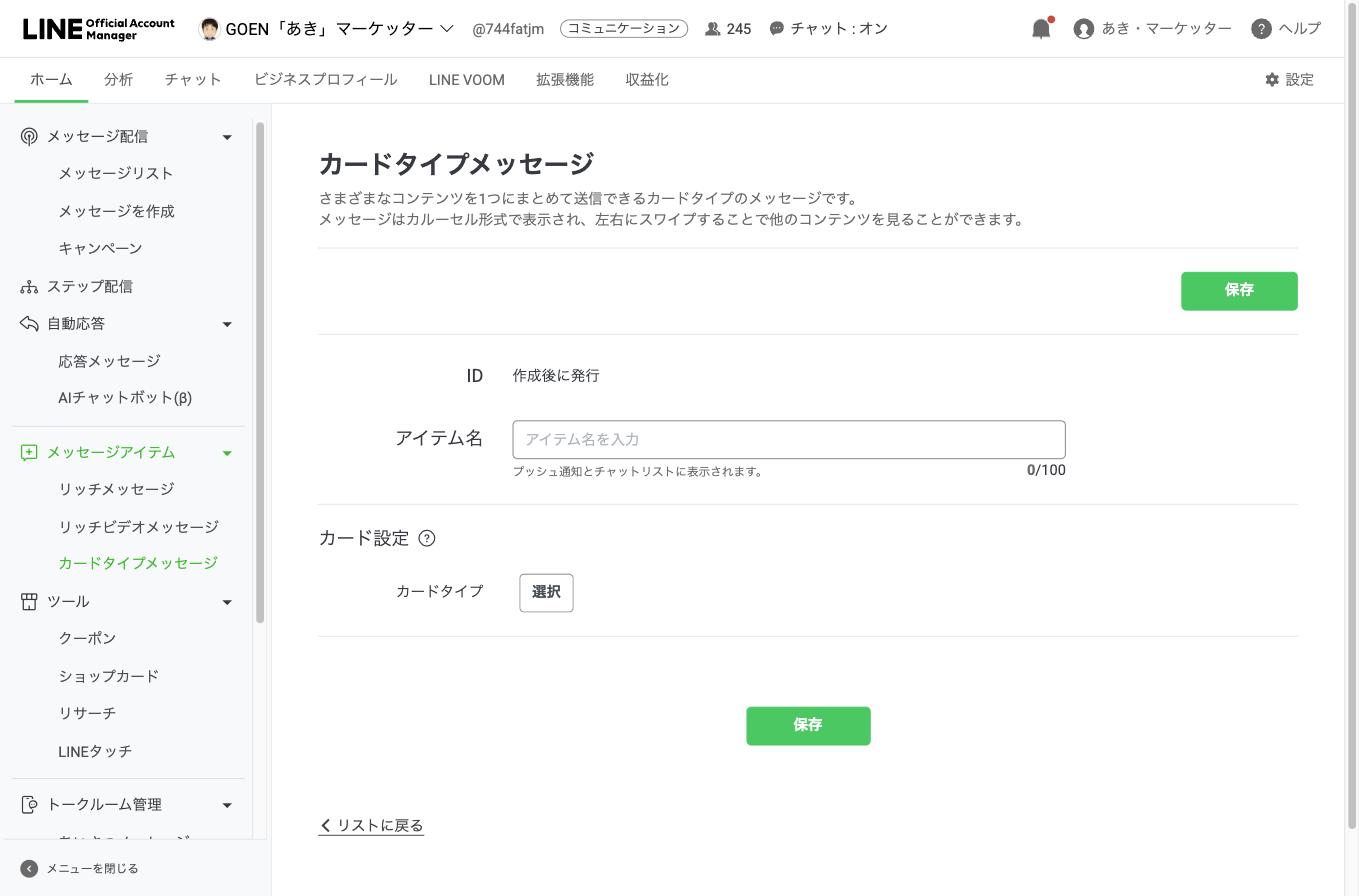Viewport: 1359px width, 896px height.
Task: Click the close menu arrow icon
Action: [29, 869]
